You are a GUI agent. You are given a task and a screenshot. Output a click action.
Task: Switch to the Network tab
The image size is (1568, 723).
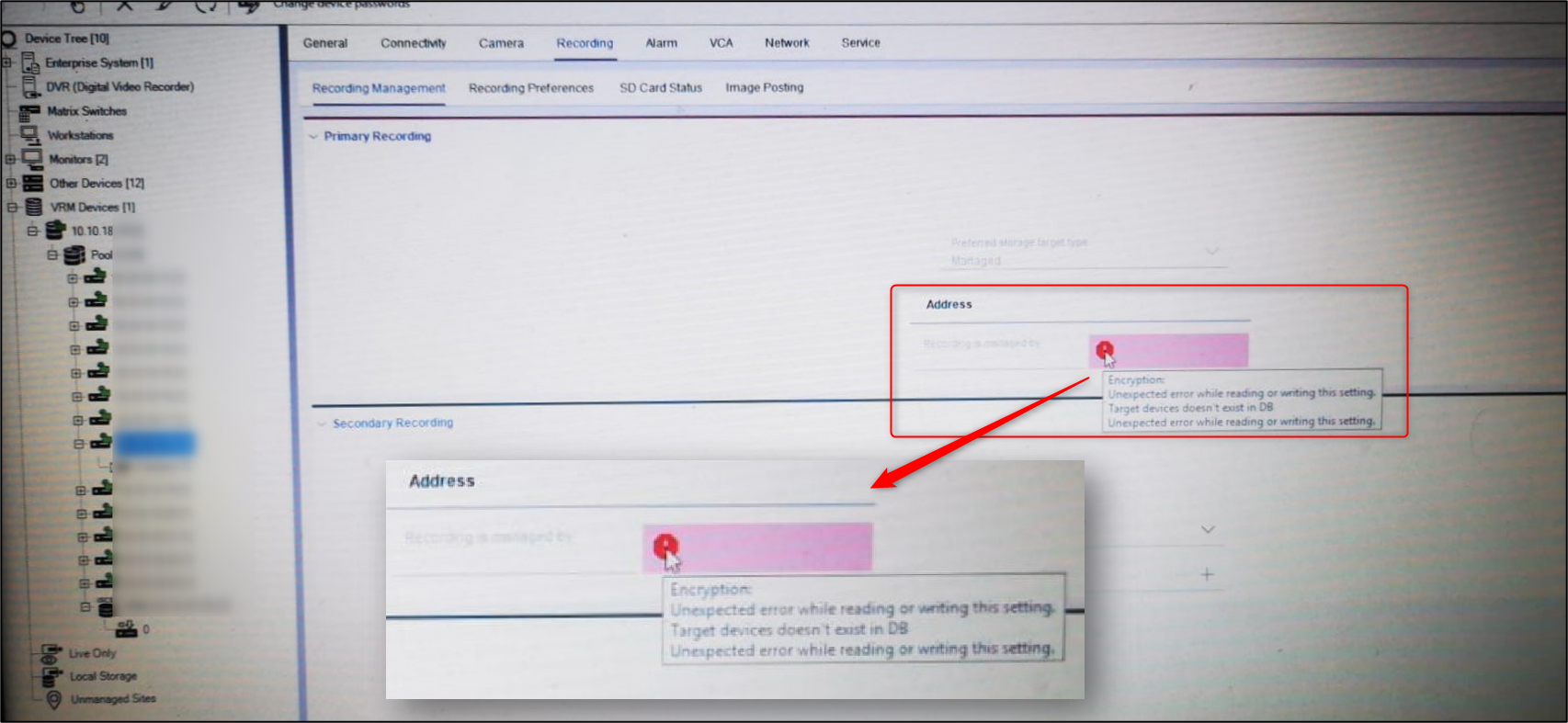tap(787, 43)
